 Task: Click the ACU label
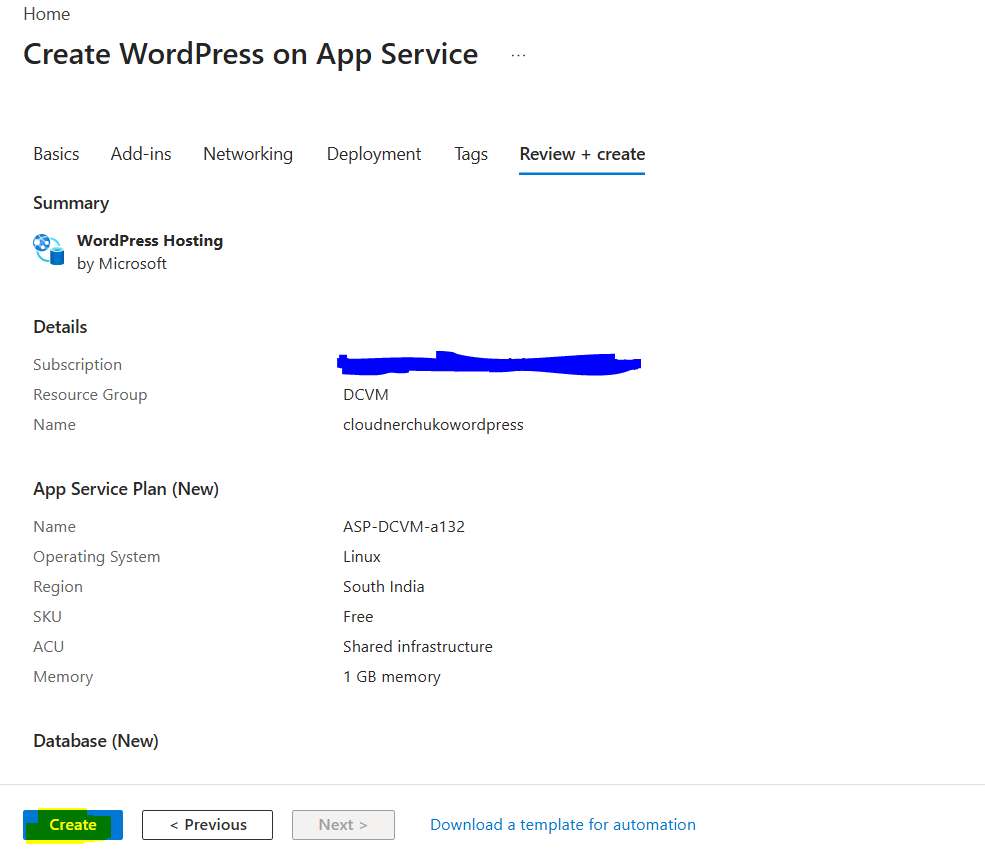[48, 647]
